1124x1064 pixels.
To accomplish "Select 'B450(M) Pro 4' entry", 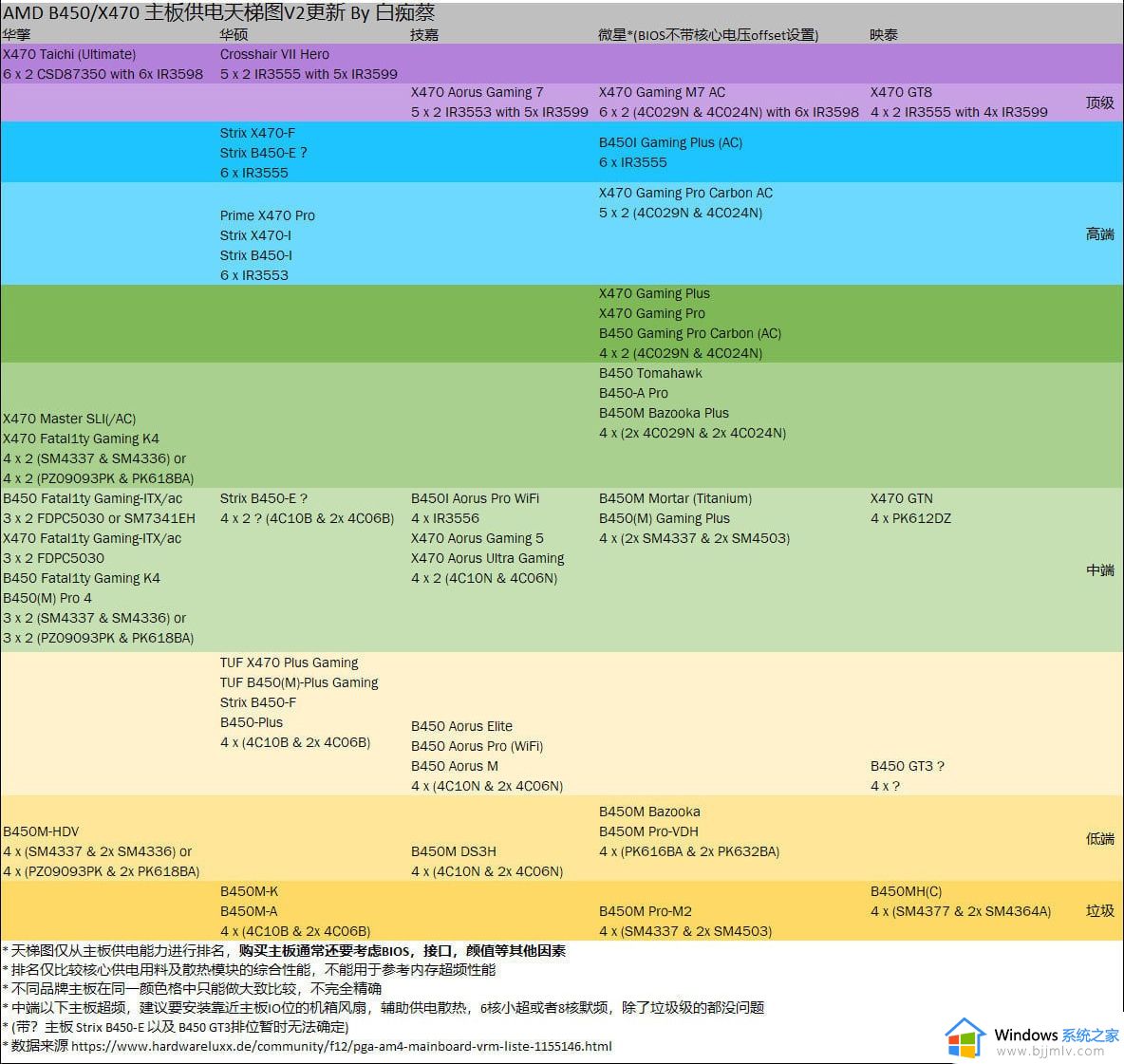I will [x=47, y=598].
